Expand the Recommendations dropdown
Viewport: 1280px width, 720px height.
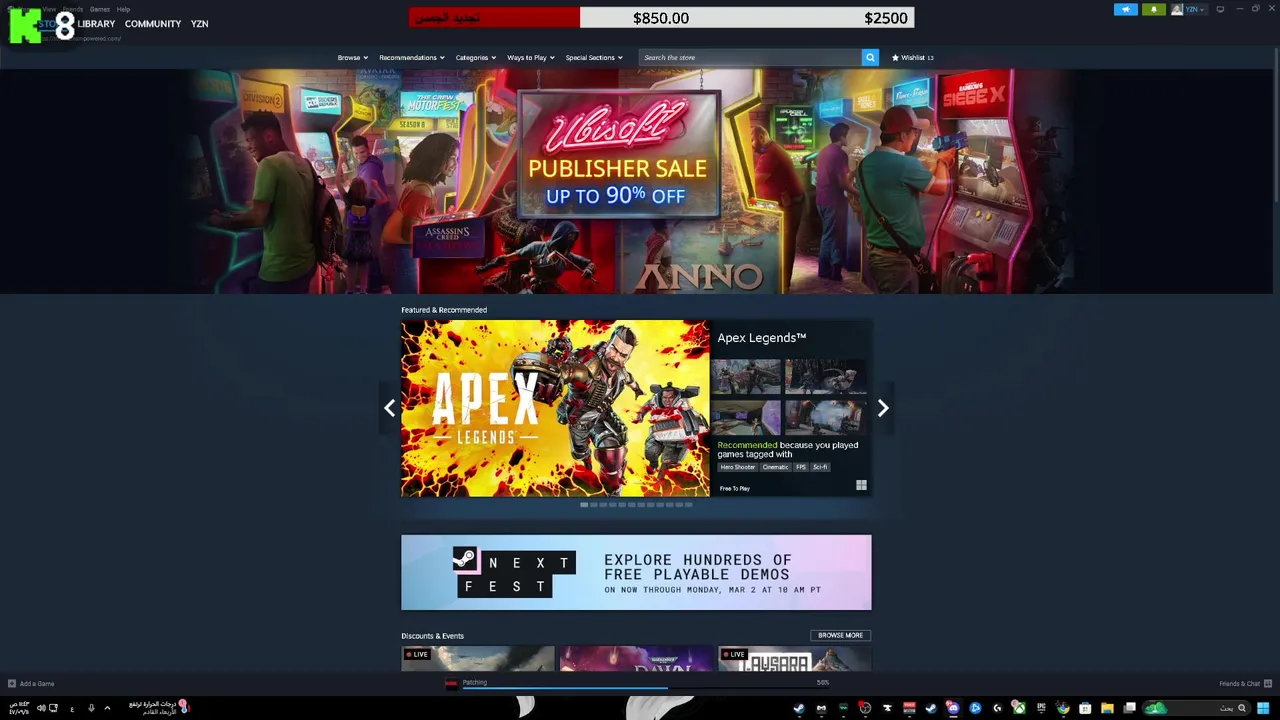[x=411, y=57]
